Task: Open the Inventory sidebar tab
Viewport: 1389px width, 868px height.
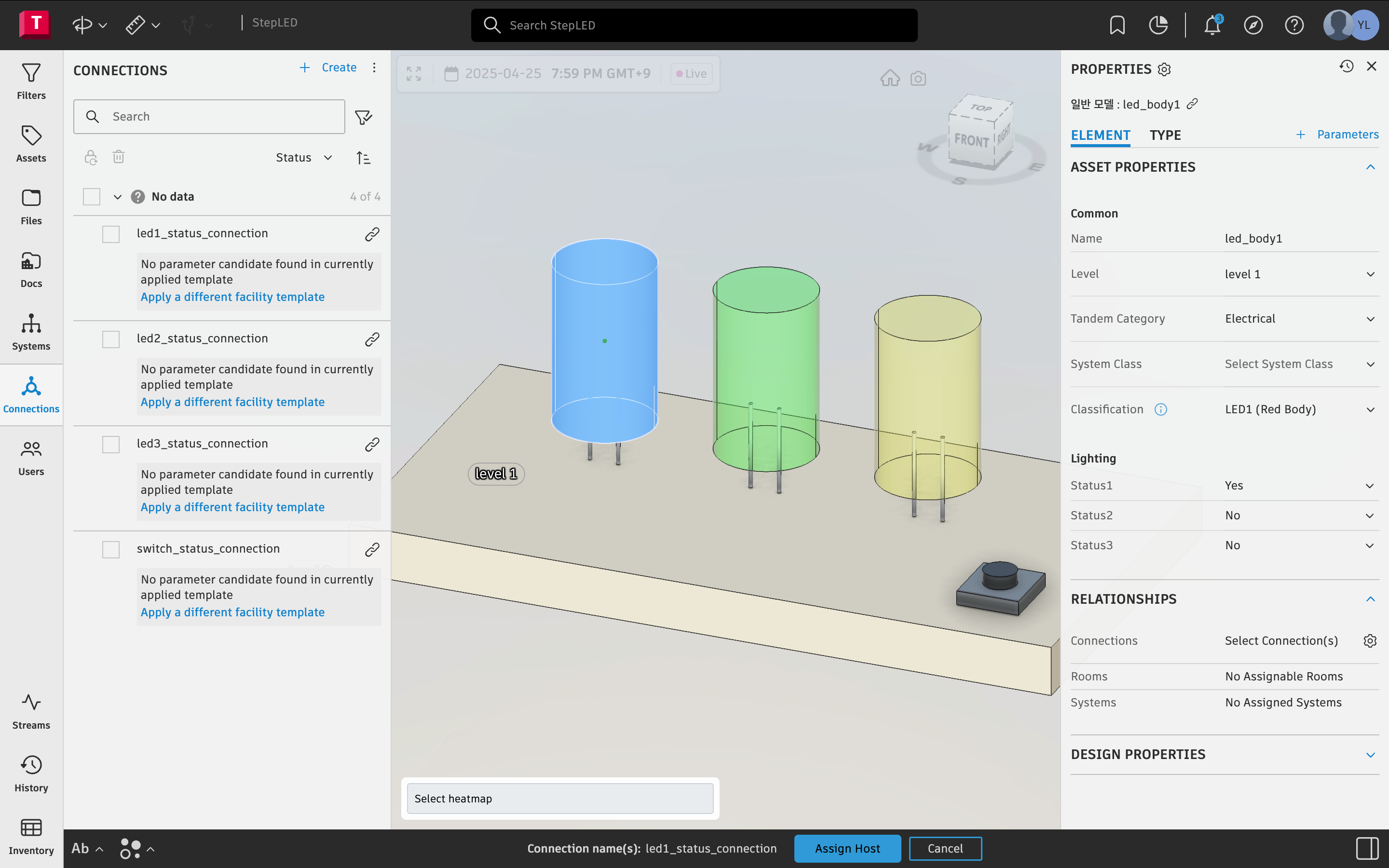Action: (31, 837)
